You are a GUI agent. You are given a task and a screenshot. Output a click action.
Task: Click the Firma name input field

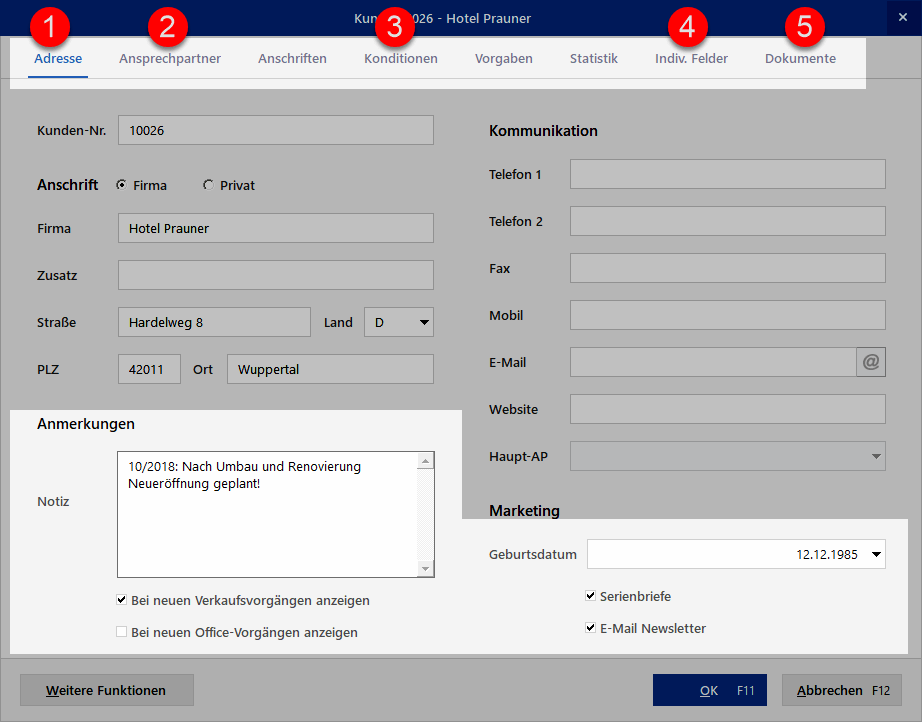tap(276, 228)
